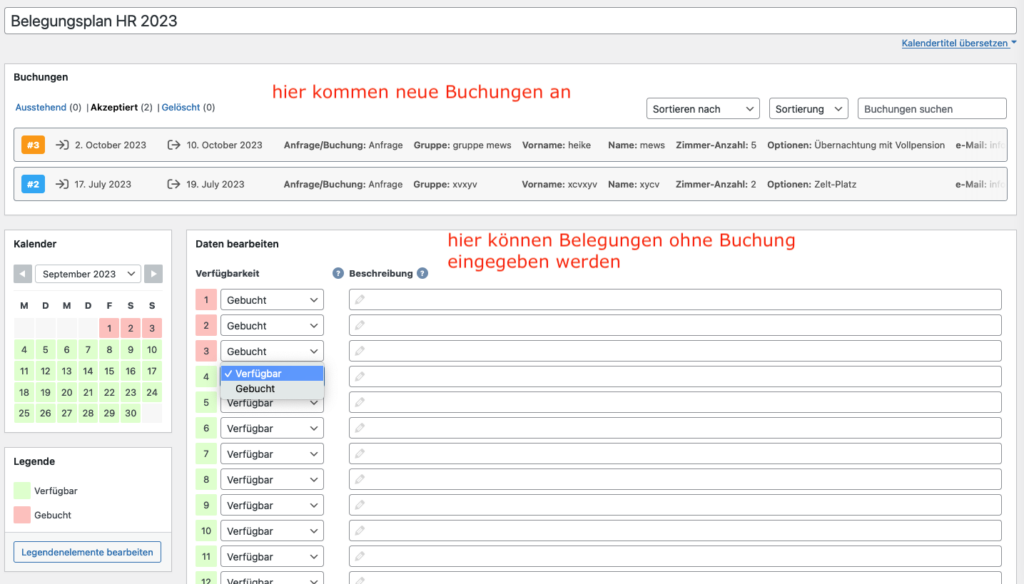Click the help icon next to Verfügbarkeit
Image resolution: width=1024 pixels, height=584 pixels.
(x=338, y=273)
